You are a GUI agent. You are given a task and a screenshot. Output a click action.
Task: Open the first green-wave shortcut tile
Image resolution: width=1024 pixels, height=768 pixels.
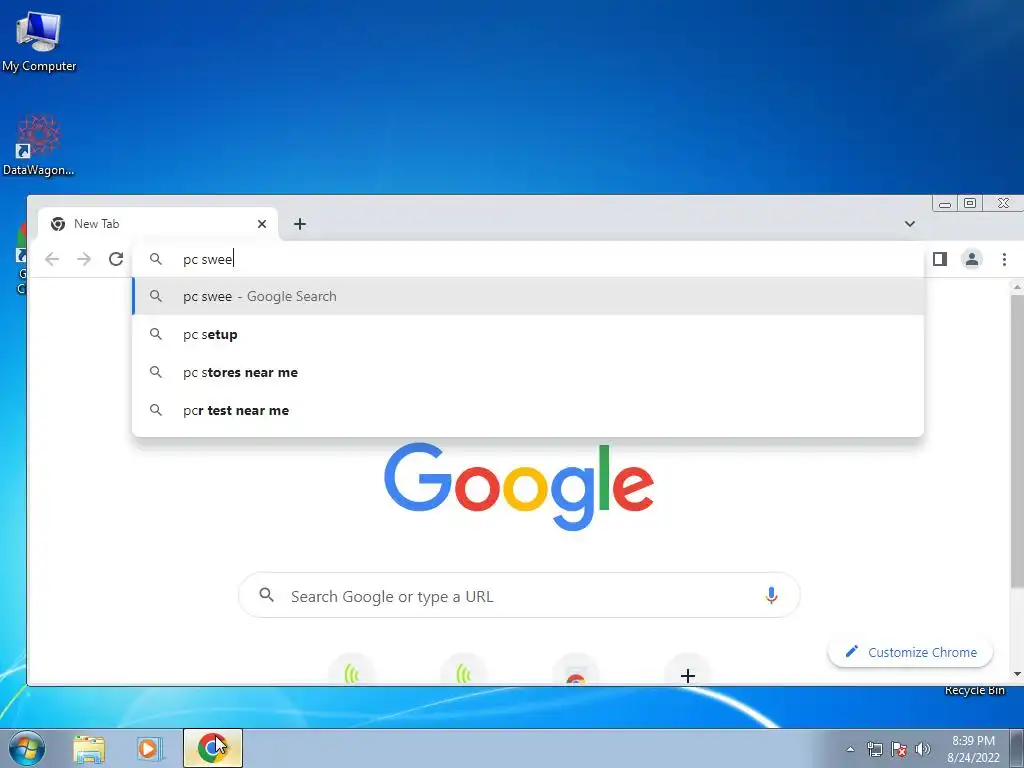(352, 671)
